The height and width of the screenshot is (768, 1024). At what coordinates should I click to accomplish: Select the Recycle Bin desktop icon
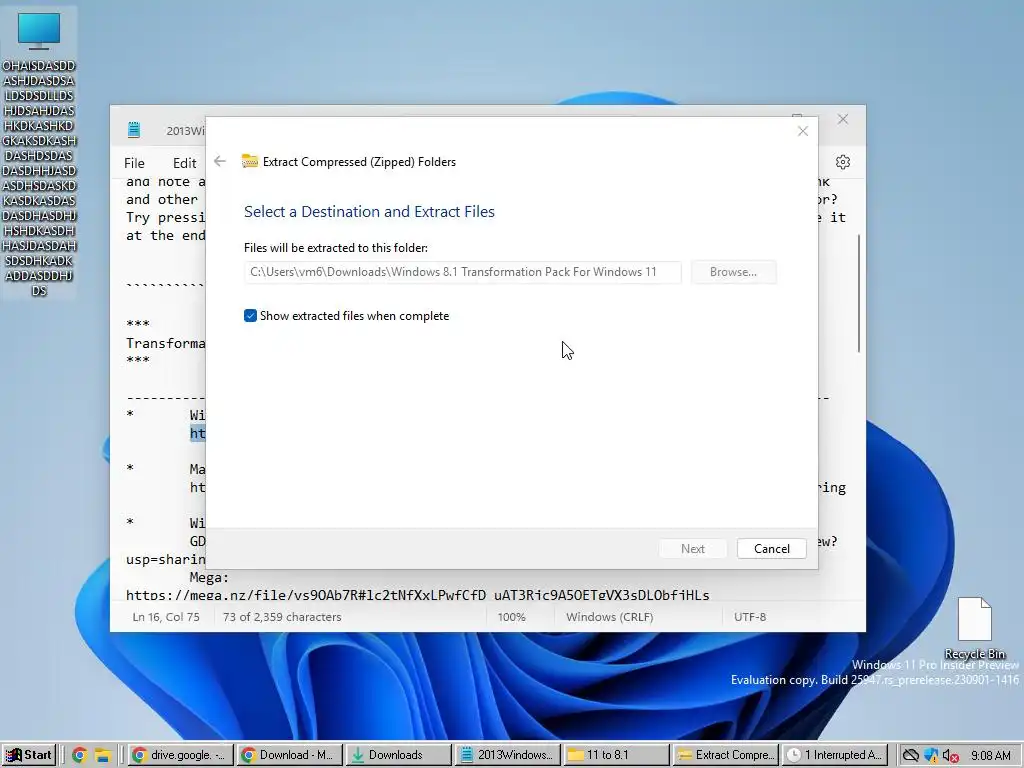click(974, 628)
